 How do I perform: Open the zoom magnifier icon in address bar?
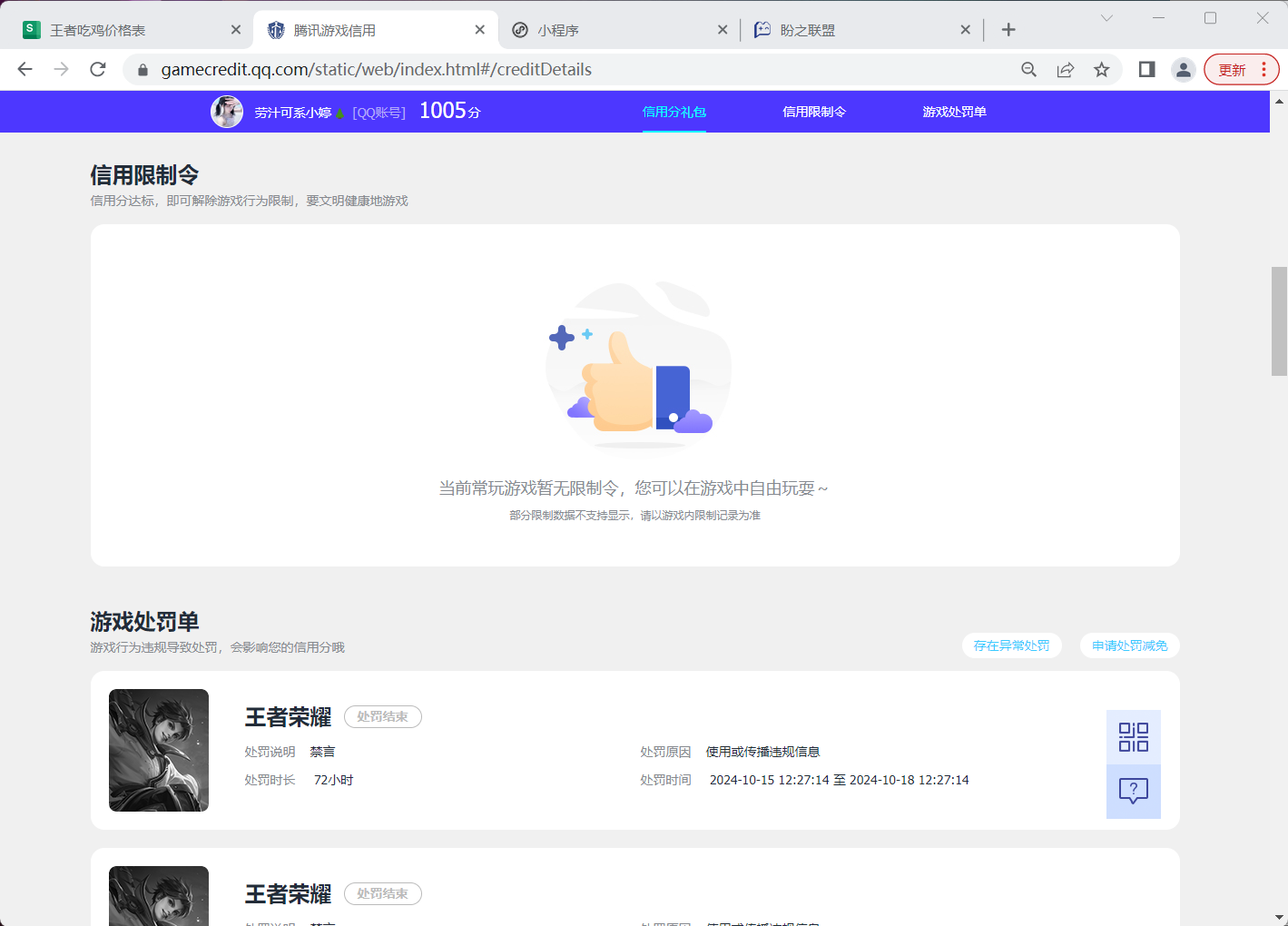coord(1028,70)
